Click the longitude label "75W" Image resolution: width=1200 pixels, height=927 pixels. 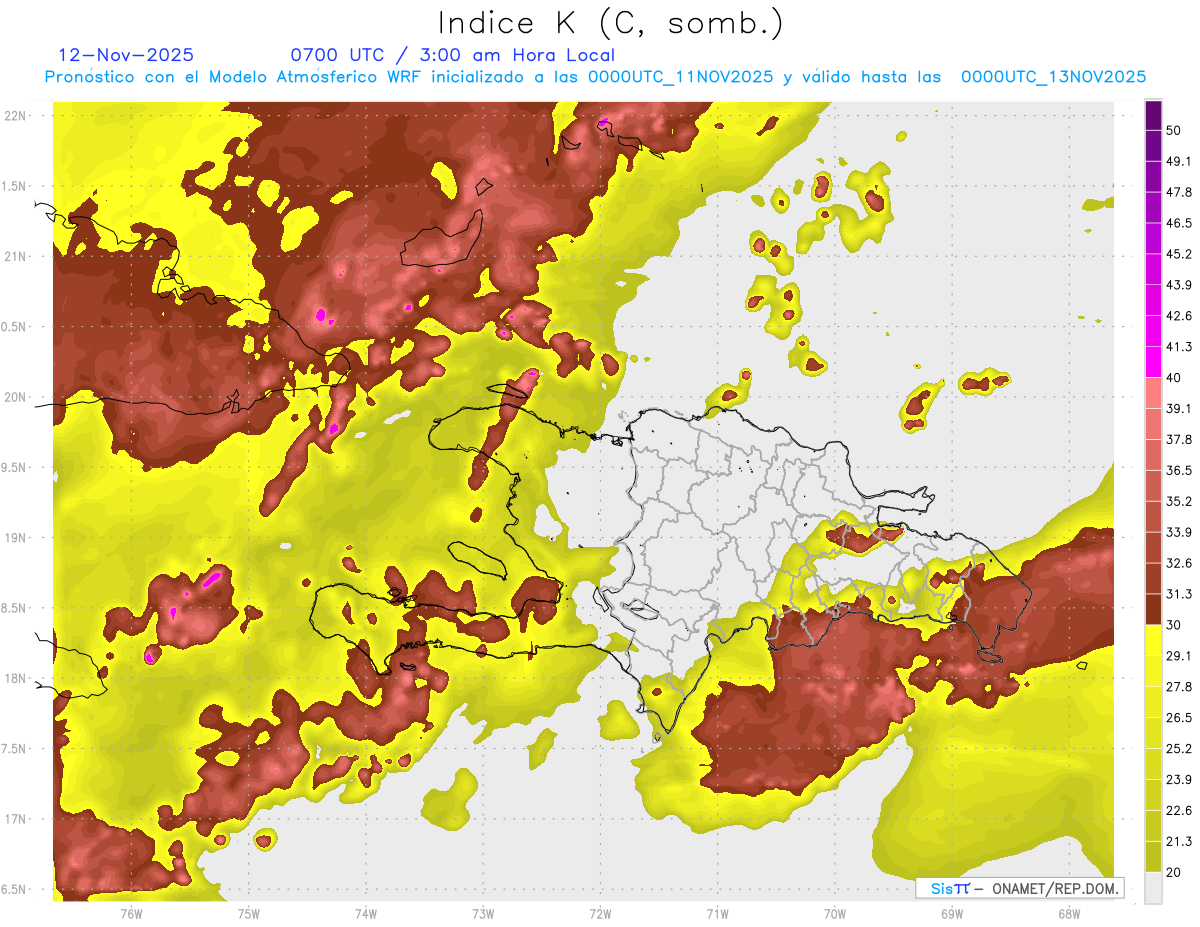pyautogui.click(x=248, y=913)
